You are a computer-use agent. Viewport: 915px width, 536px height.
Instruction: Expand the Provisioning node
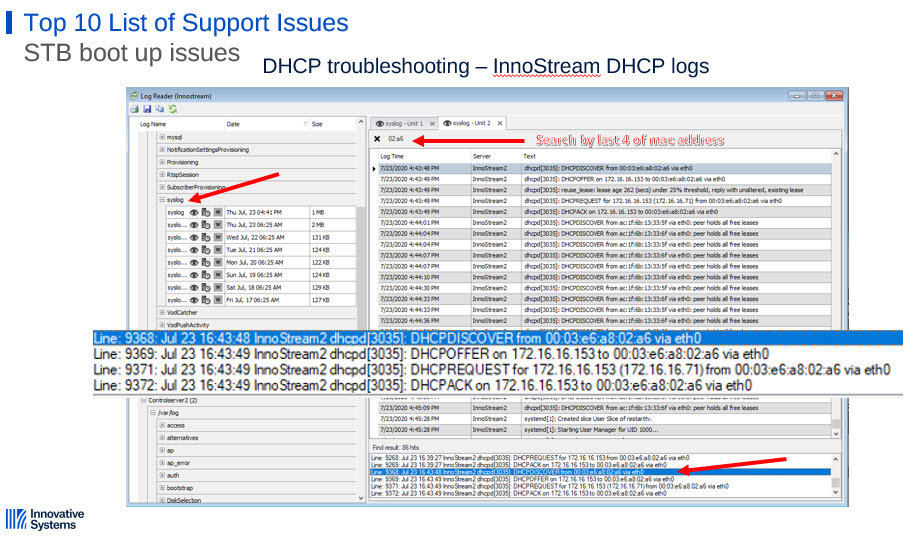(162, 162)
